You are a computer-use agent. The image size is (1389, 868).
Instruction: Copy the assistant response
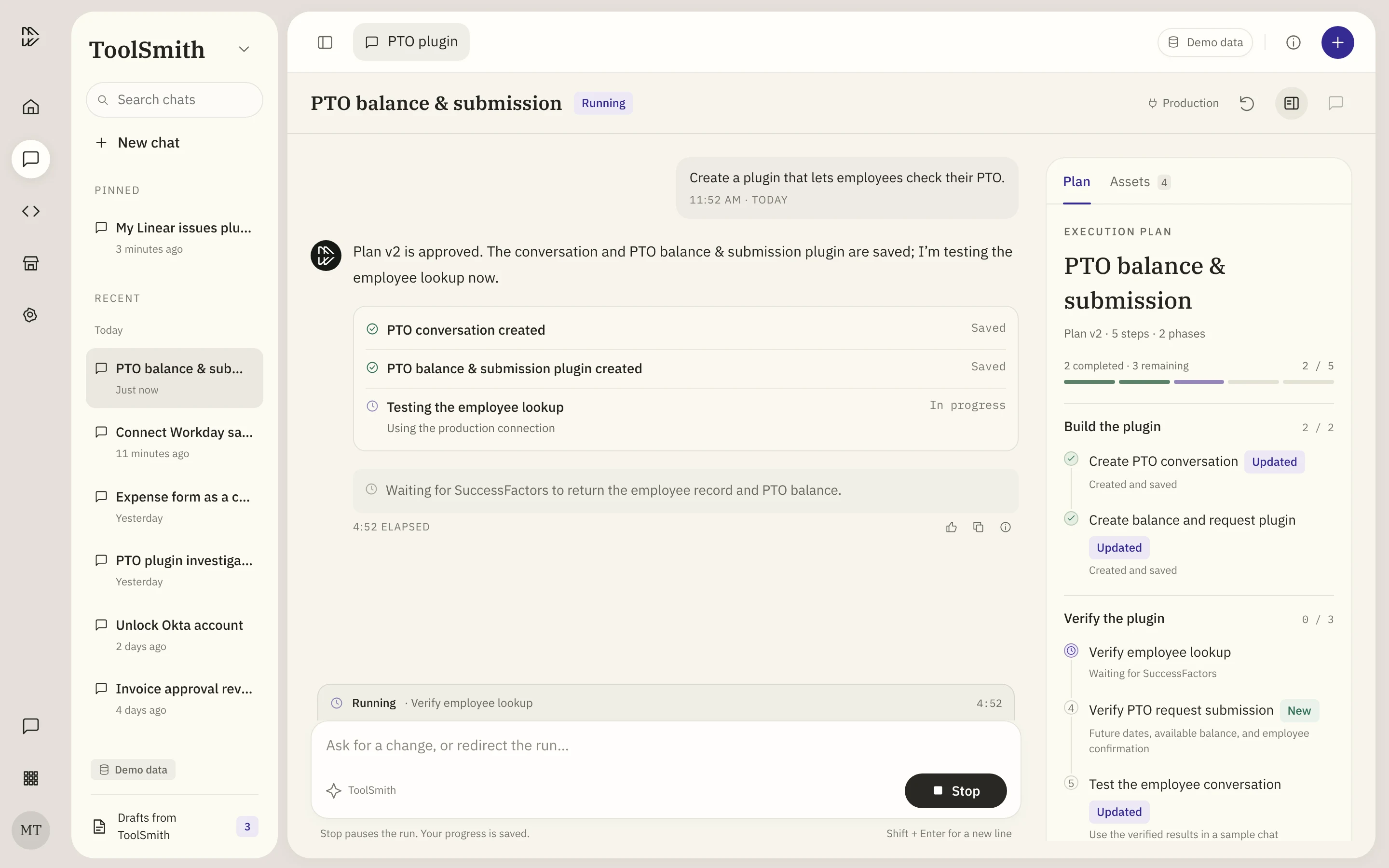click(979, 527)
